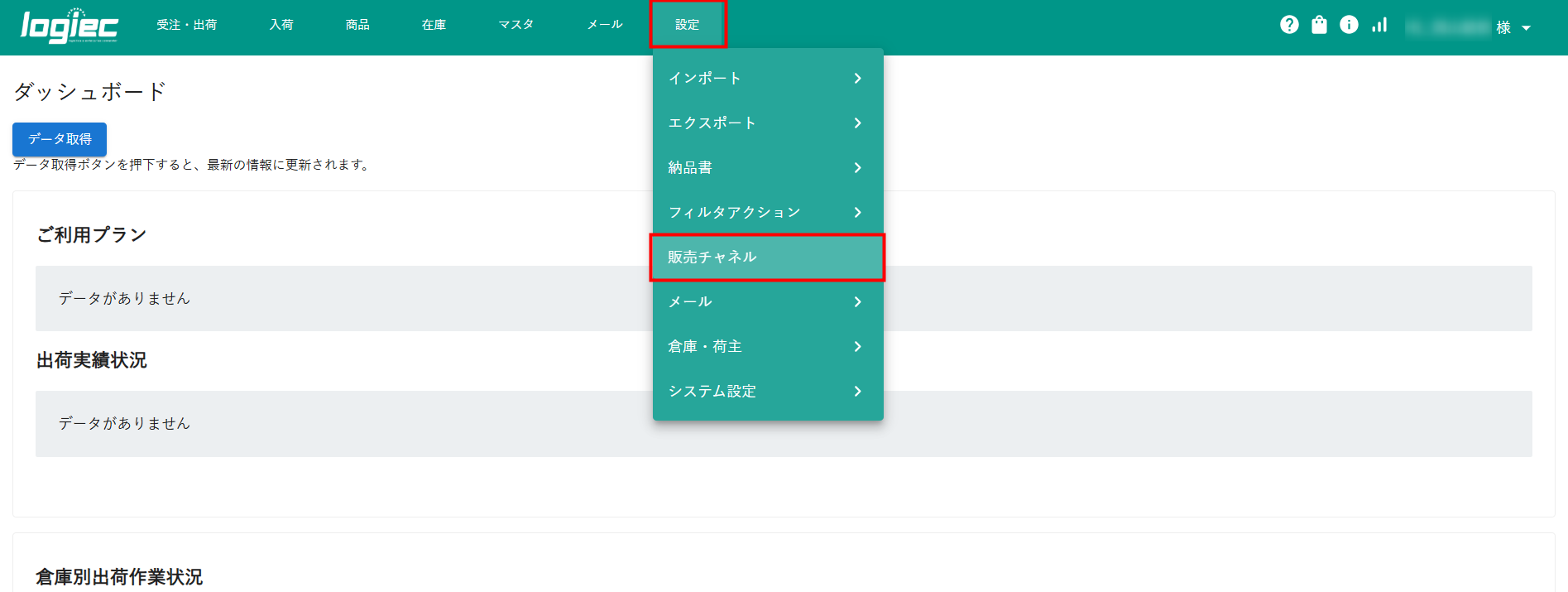
Task: Expand the インポート submenu
Action: [x=767, y=78]
